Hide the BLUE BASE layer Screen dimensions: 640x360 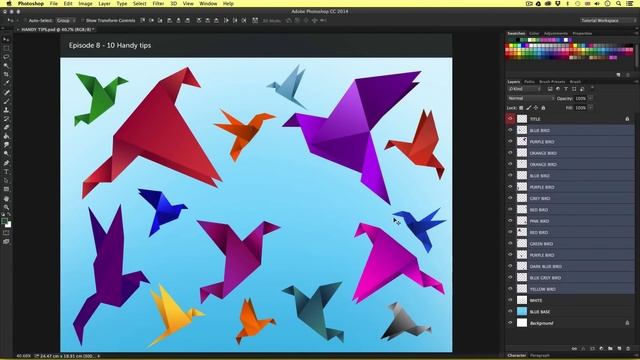pyautogui.click(x=510, y=311)
